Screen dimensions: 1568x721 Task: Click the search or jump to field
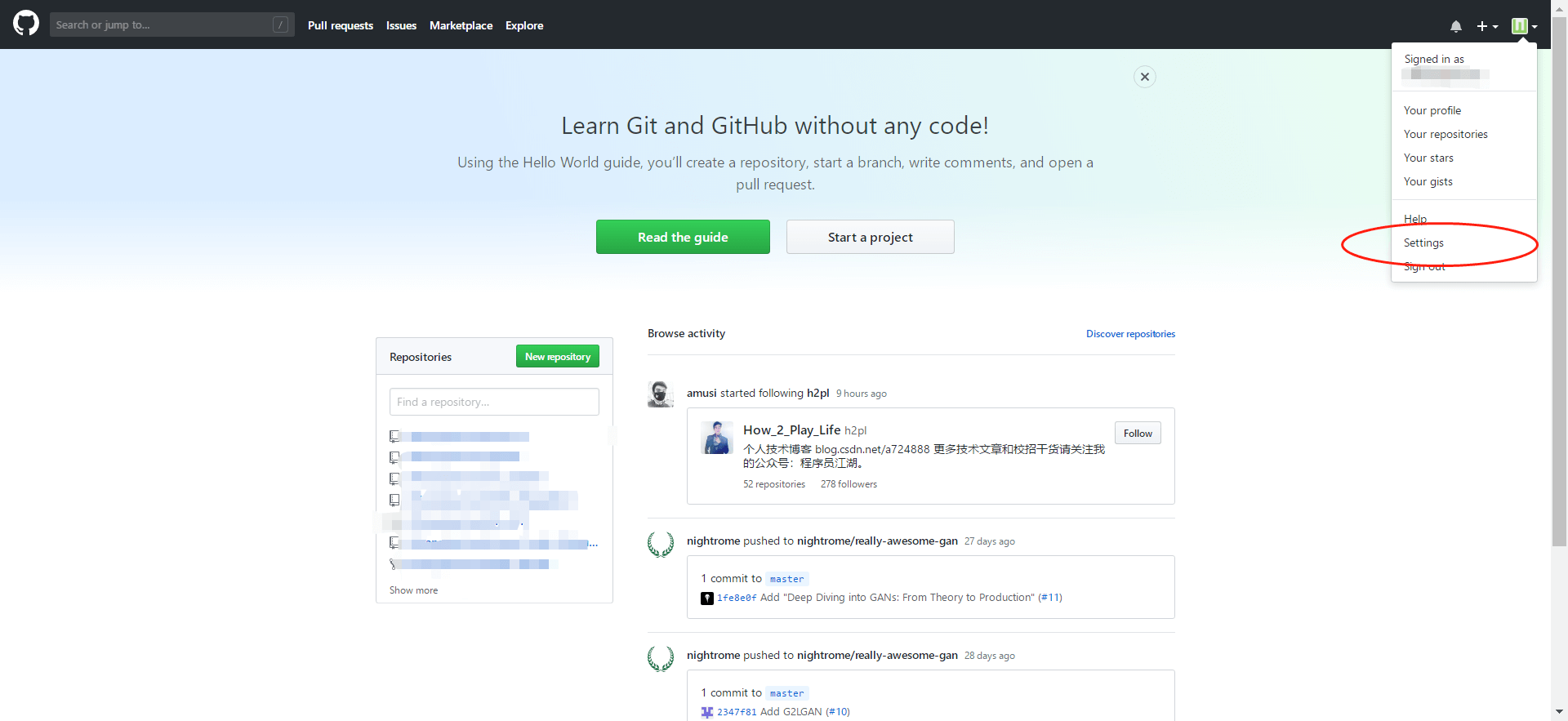(171, 24)
